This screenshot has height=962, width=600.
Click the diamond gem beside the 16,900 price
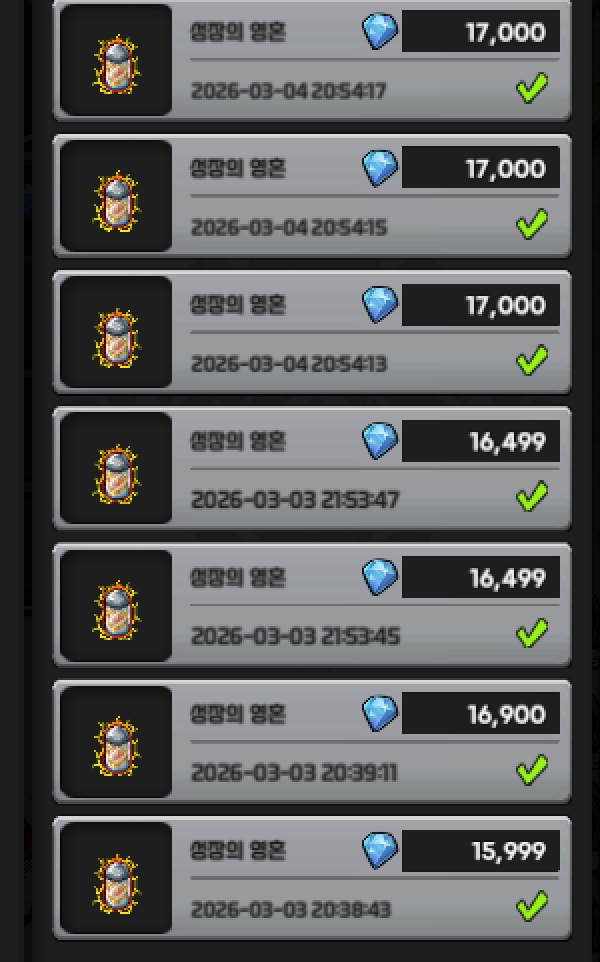380,714
